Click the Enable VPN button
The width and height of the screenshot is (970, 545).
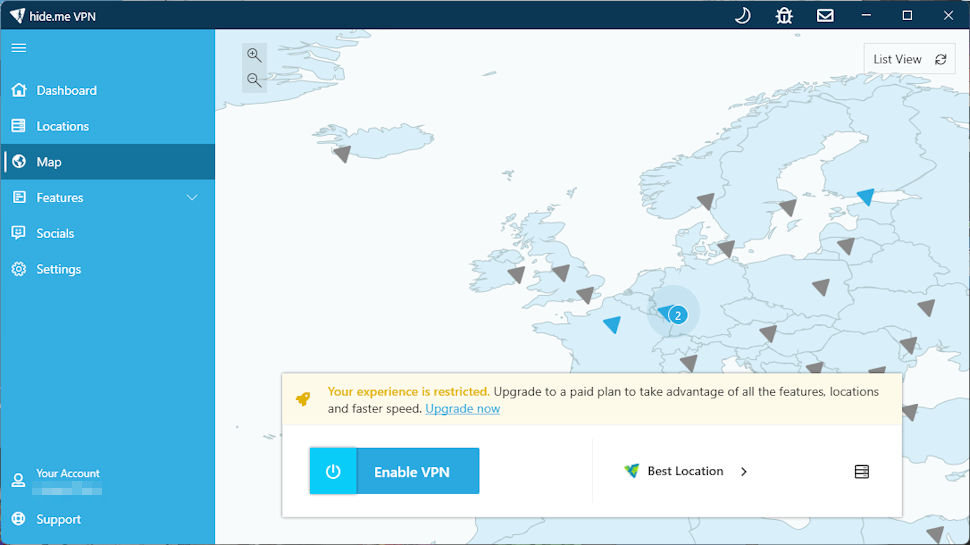(395, 471)
